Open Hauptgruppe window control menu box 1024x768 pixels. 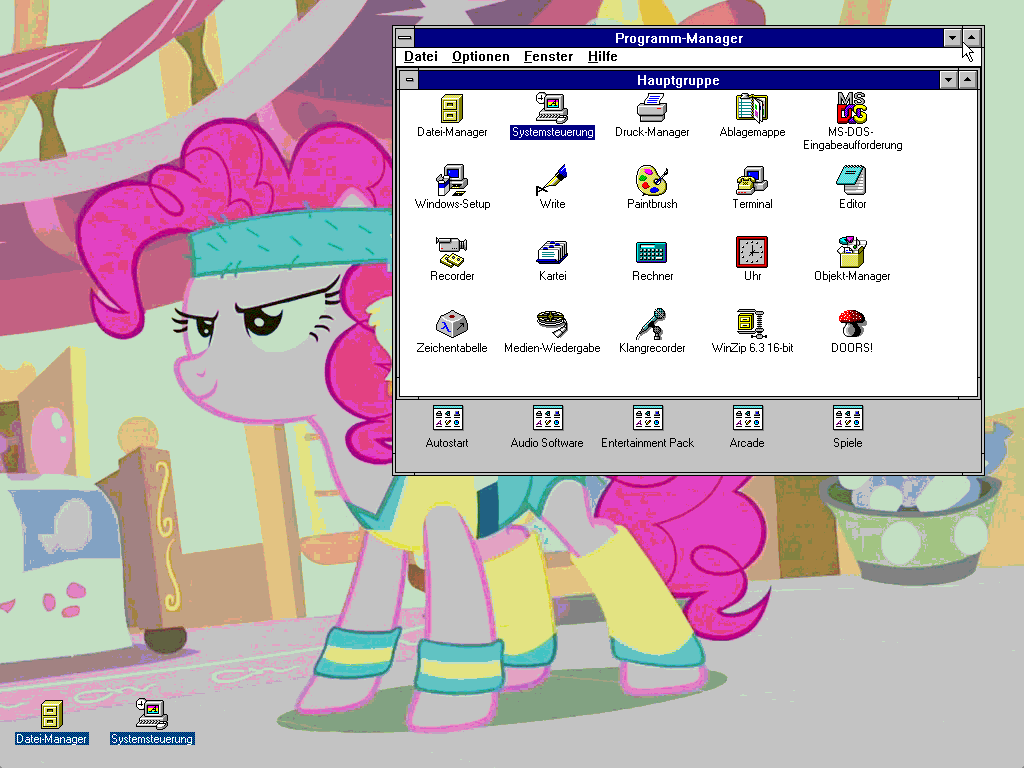pos(409,80)
